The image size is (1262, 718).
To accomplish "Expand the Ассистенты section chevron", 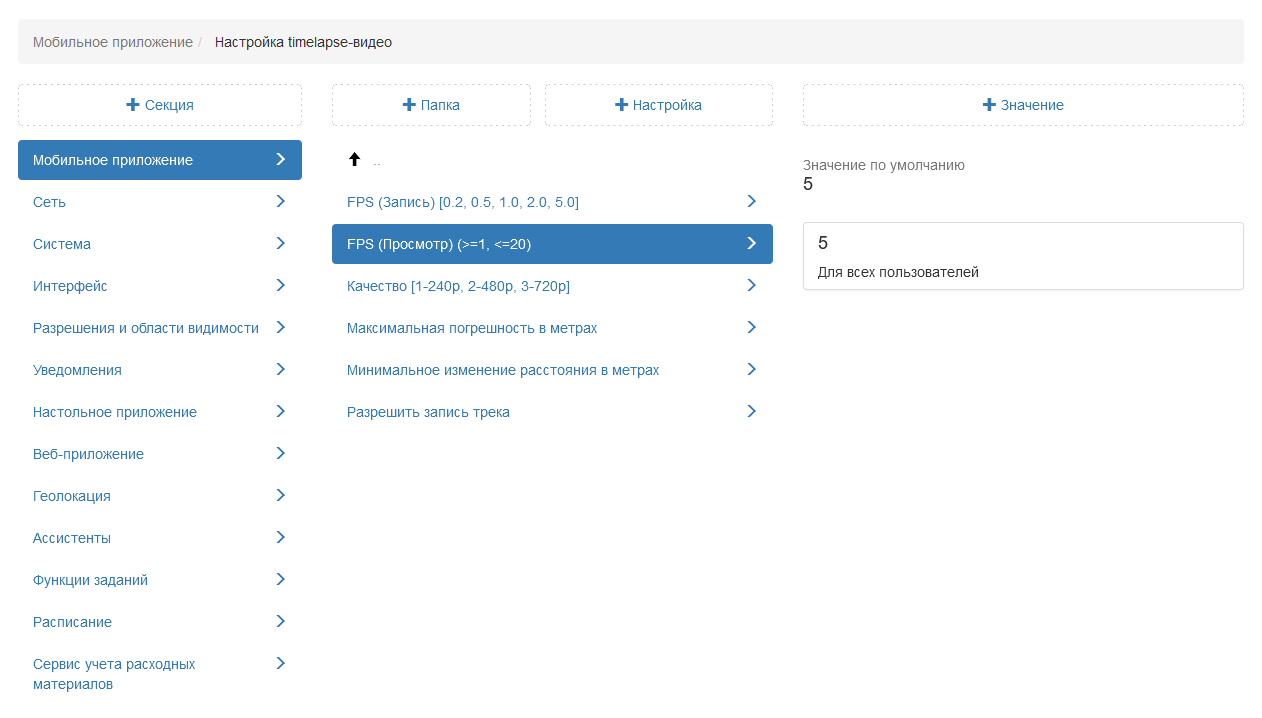I will point(280,537).
